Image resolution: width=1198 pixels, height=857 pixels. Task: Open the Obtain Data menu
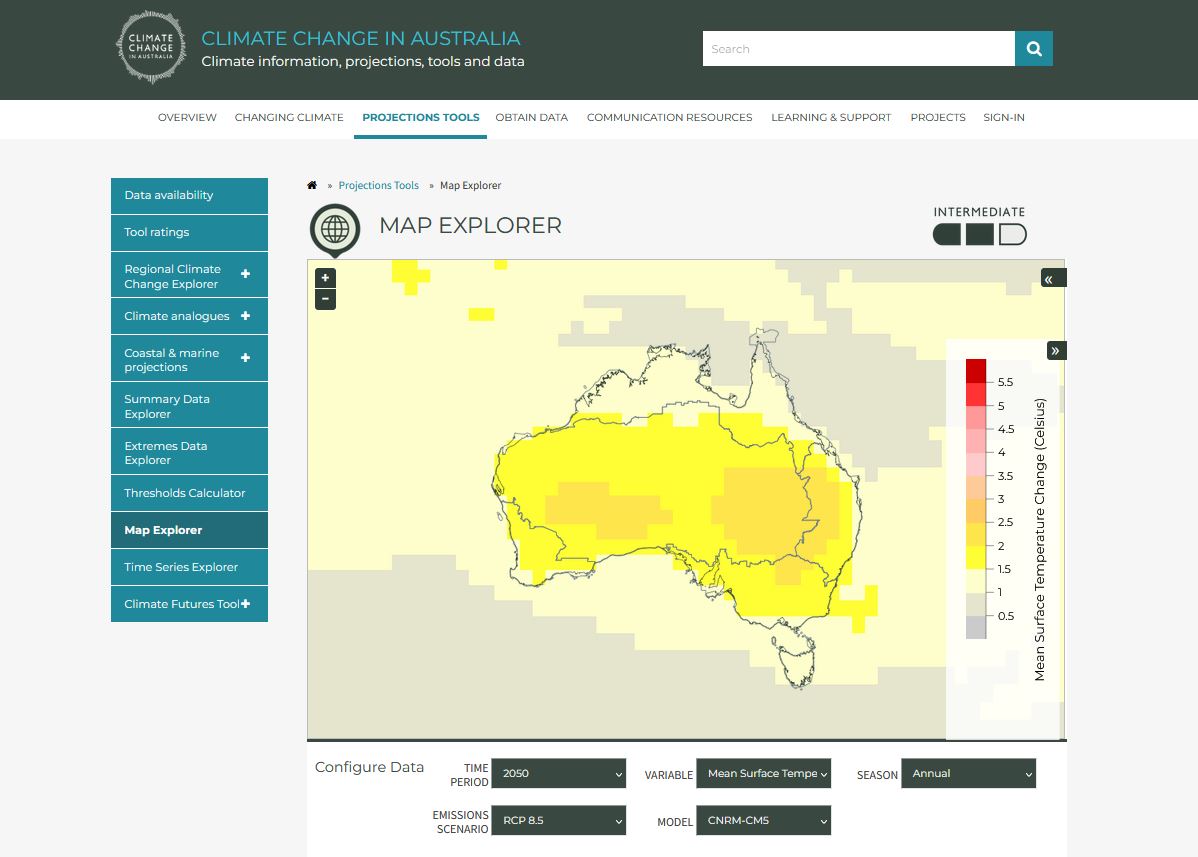tap(531, 117)
